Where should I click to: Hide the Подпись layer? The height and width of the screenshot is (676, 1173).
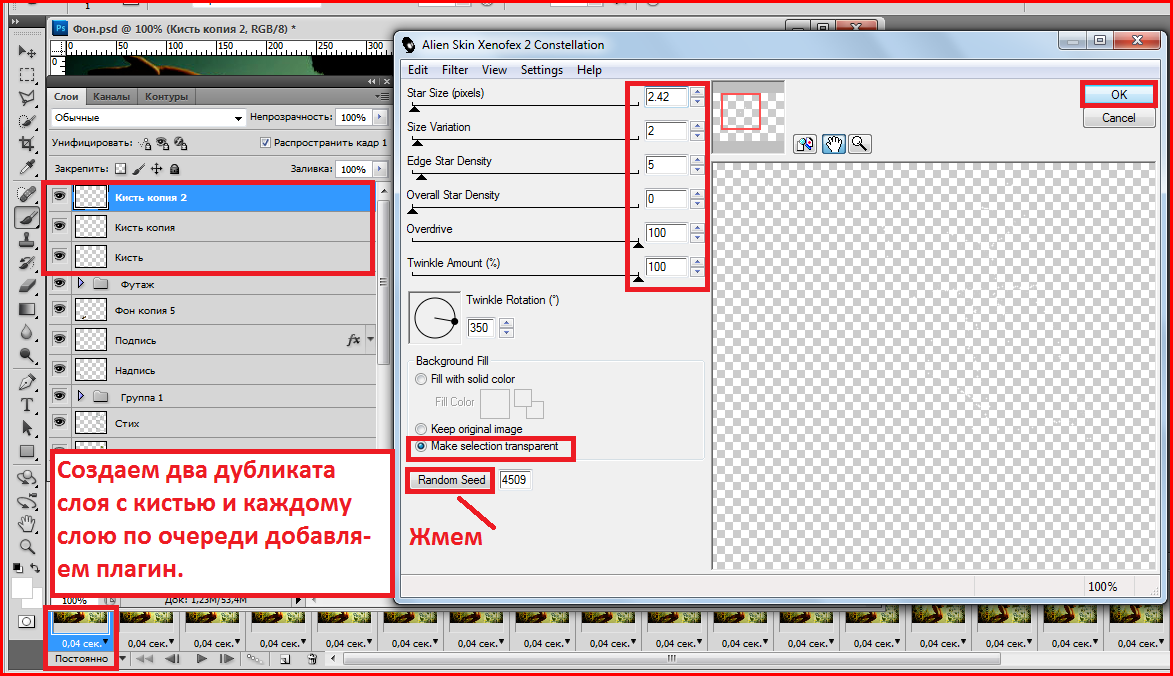59,339
